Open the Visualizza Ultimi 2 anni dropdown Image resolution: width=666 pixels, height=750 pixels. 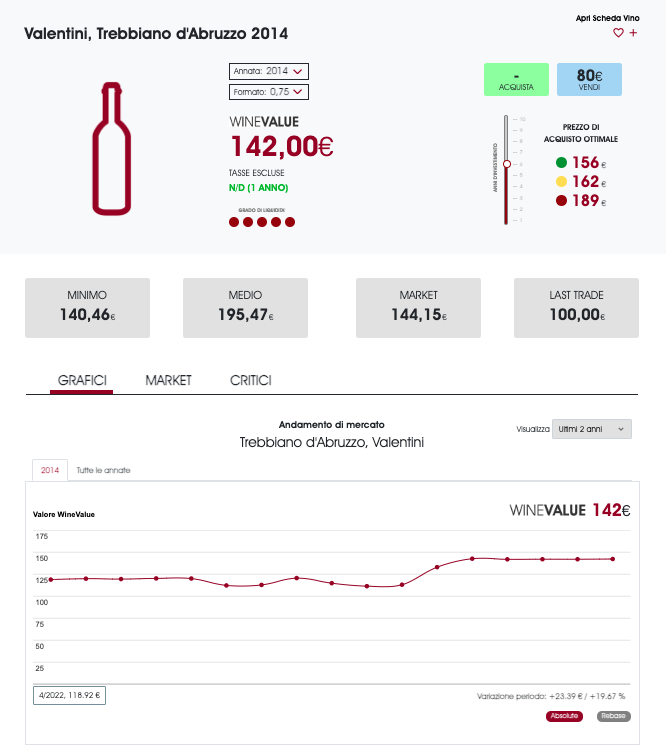coord(591,429)
